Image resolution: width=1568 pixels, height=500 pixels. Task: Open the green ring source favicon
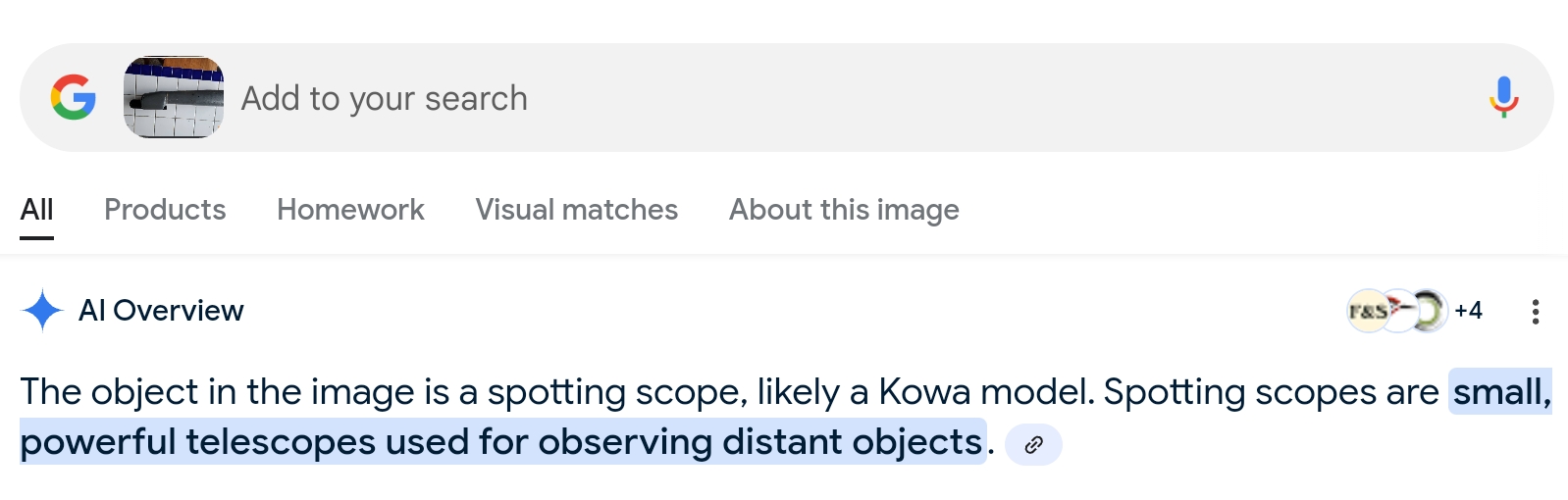[x=1432, y=311]
